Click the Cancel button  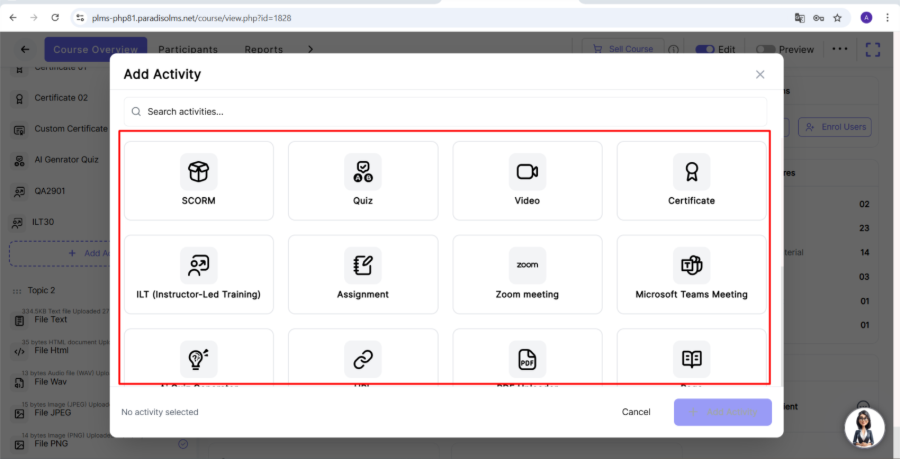click(x=636, y=412)
